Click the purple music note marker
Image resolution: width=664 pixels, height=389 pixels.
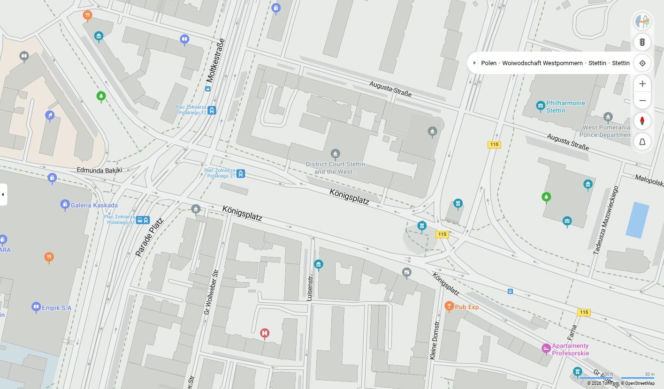coord(50,116)
